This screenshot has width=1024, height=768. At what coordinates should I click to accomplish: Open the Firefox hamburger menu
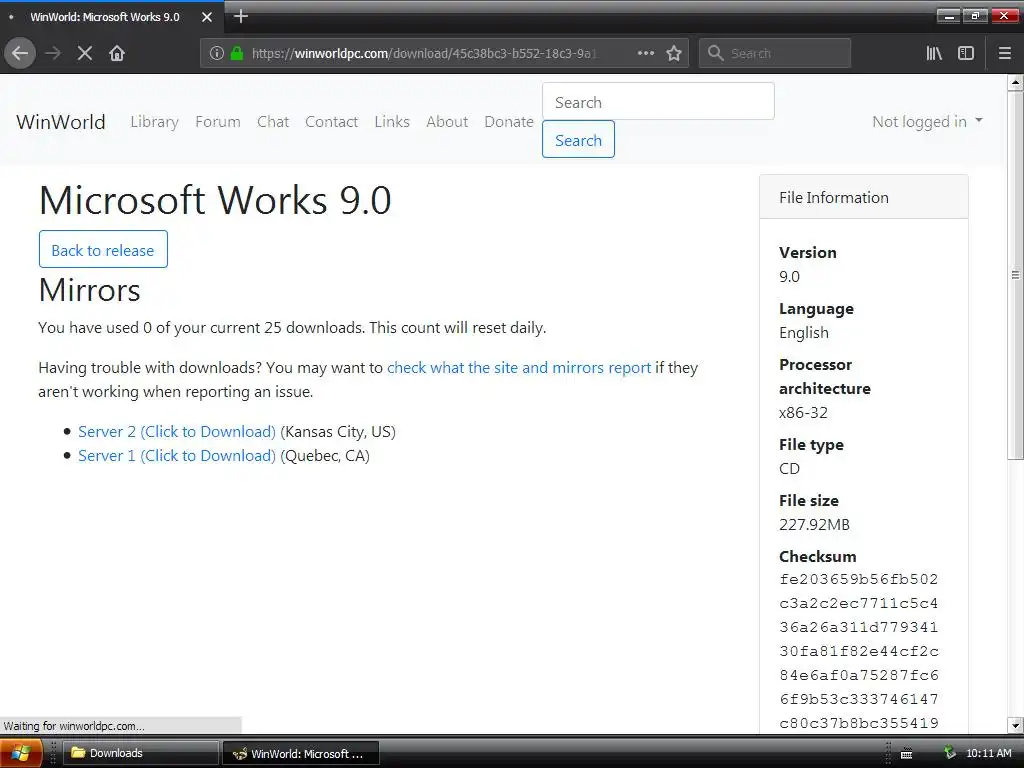pyautogui.click(x=1004, y=53)
